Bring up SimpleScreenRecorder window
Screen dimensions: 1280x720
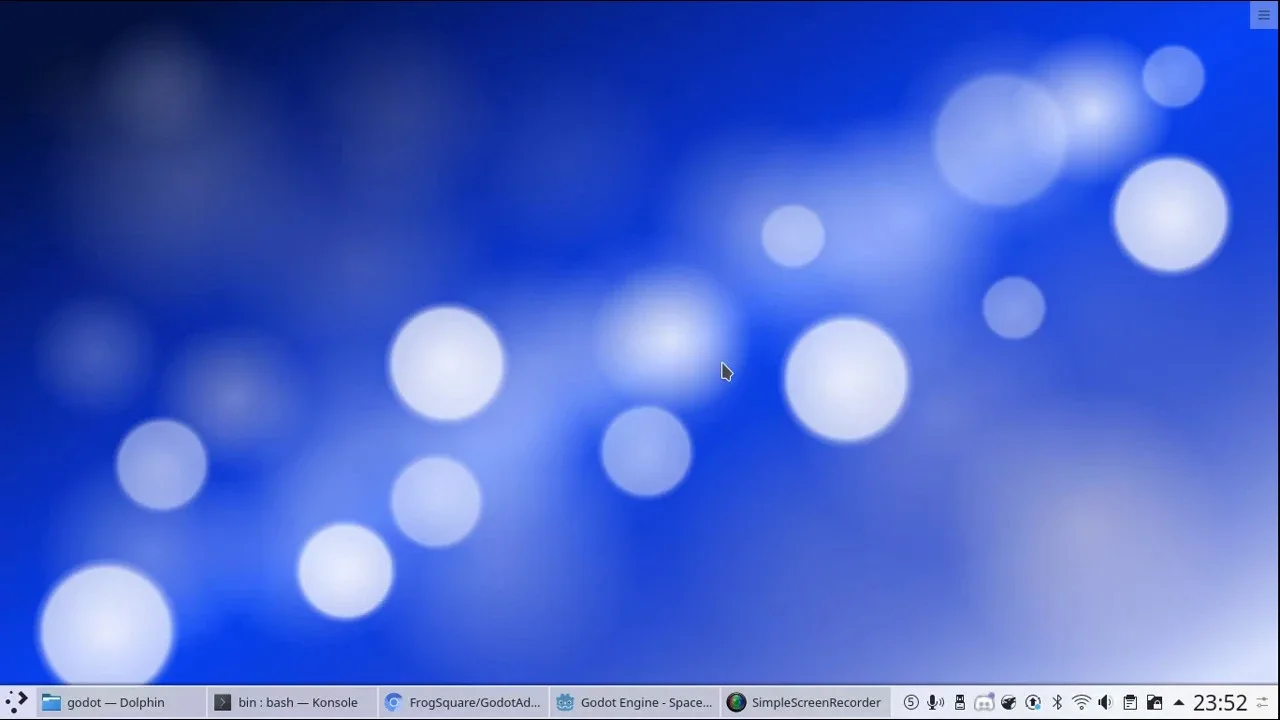pyautogui.click(x=805, y=702)
